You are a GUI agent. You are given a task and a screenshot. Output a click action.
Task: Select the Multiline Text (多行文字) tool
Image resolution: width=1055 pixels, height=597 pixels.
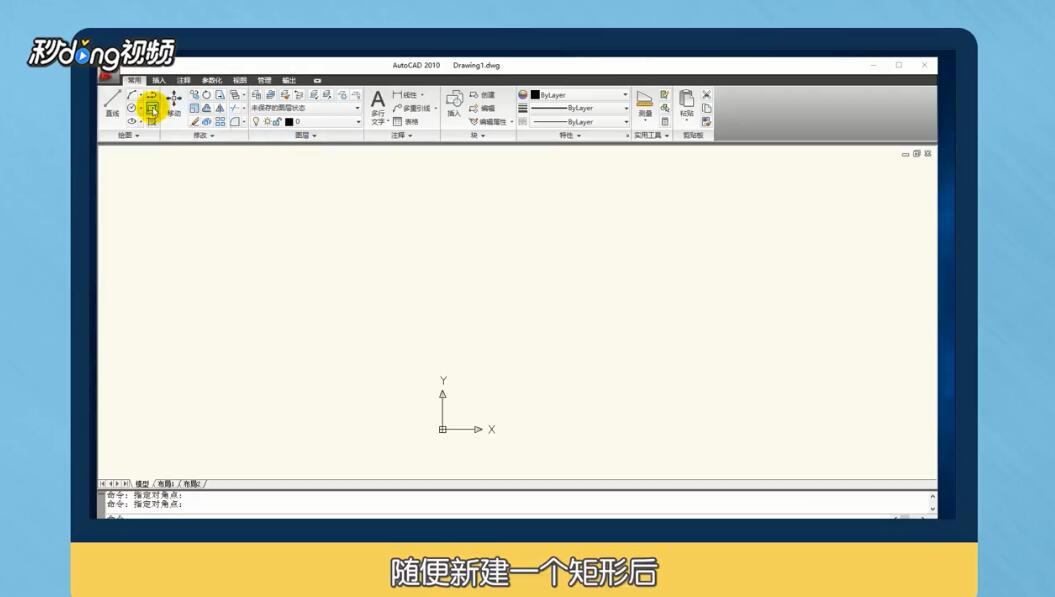click(x=378, y=107)
